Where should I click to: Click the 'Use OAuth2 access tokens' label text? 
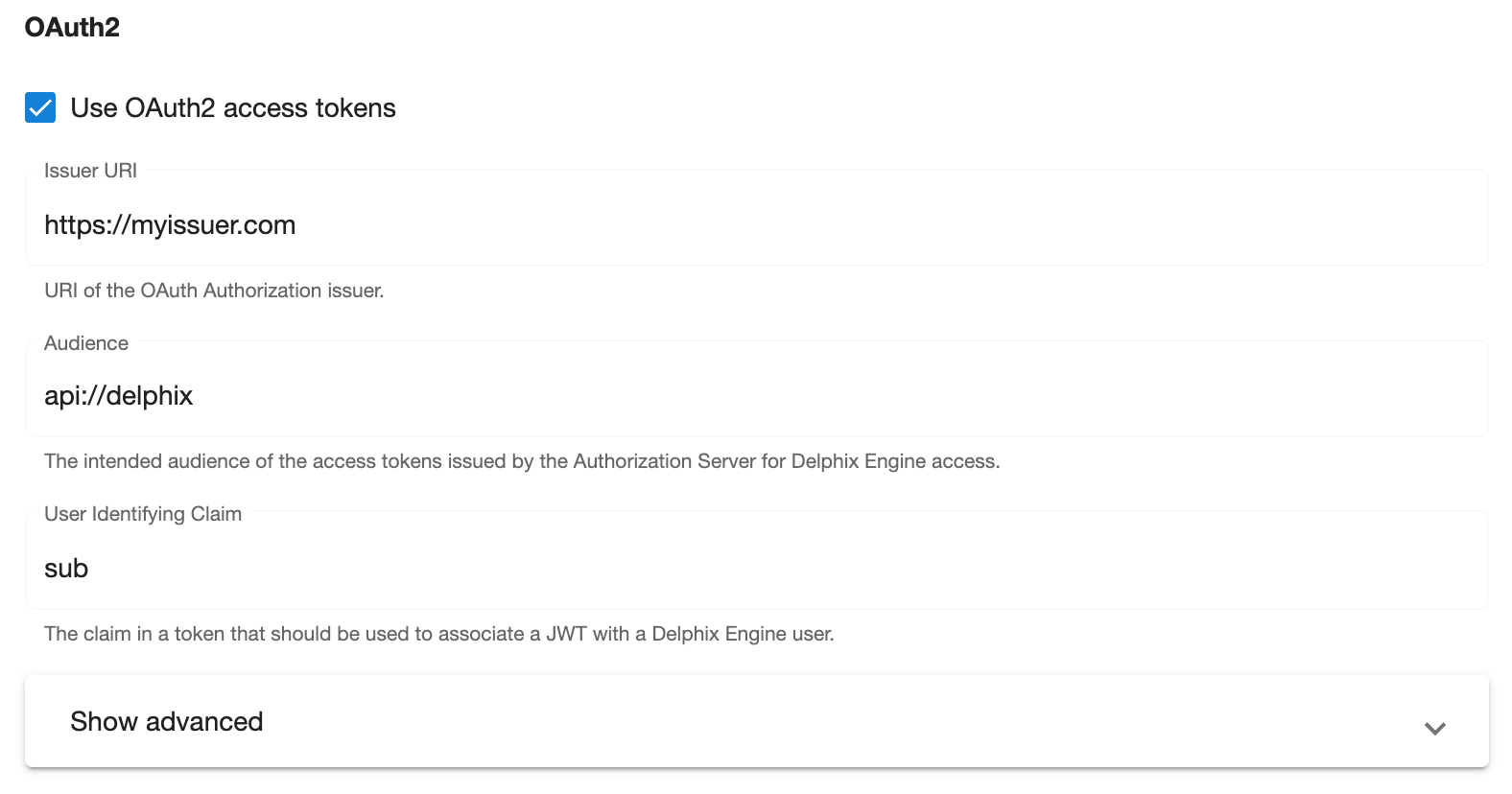click(x=233, y=107)
